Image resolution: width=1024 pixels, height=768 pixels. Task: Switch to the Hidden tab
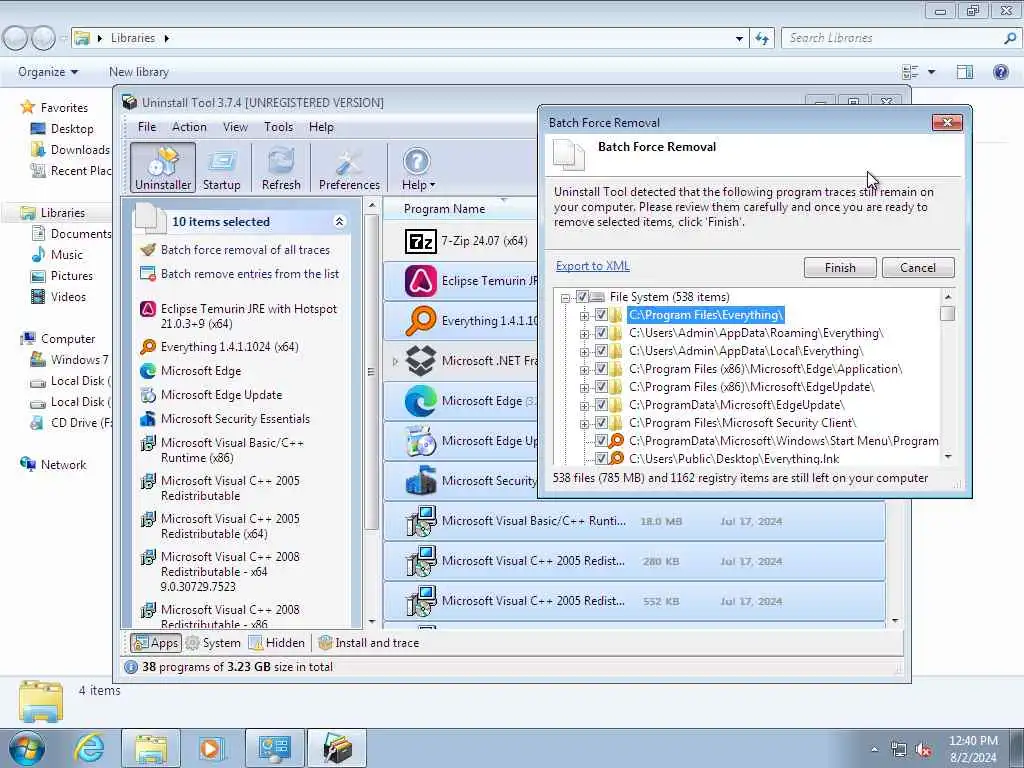point(278,643)
